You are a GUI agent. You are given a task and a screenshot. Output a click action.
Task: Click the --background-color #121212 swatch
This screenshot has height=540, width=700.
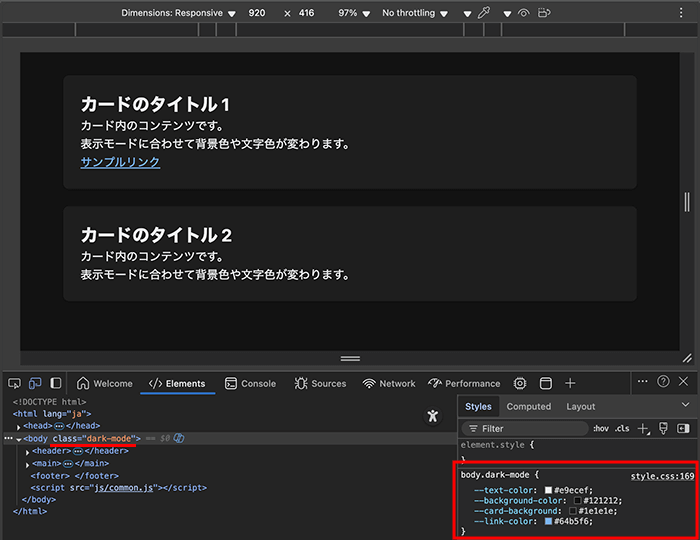point(577,501)
